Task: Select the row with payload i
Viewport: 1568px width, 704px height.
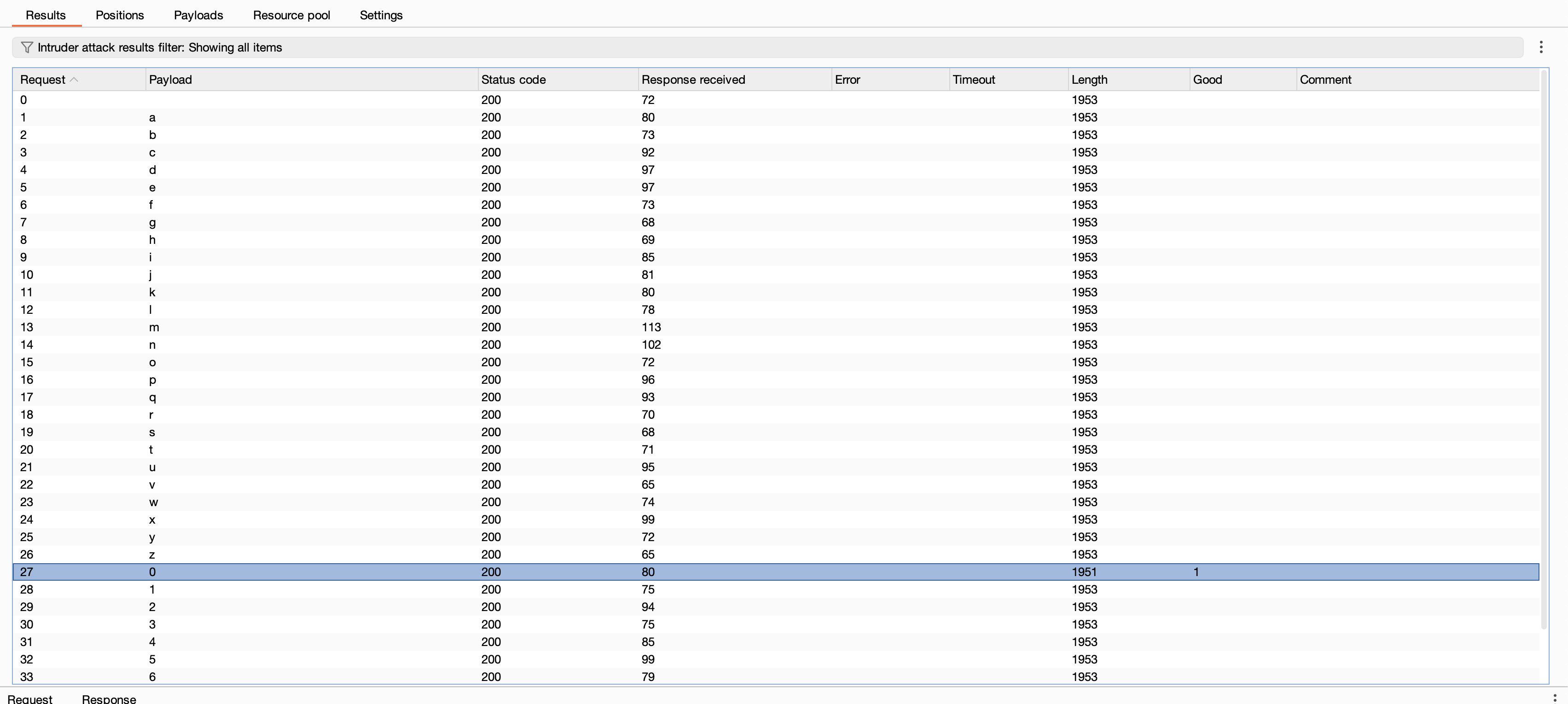Action: pyautogui.click(x=776, y=257)
